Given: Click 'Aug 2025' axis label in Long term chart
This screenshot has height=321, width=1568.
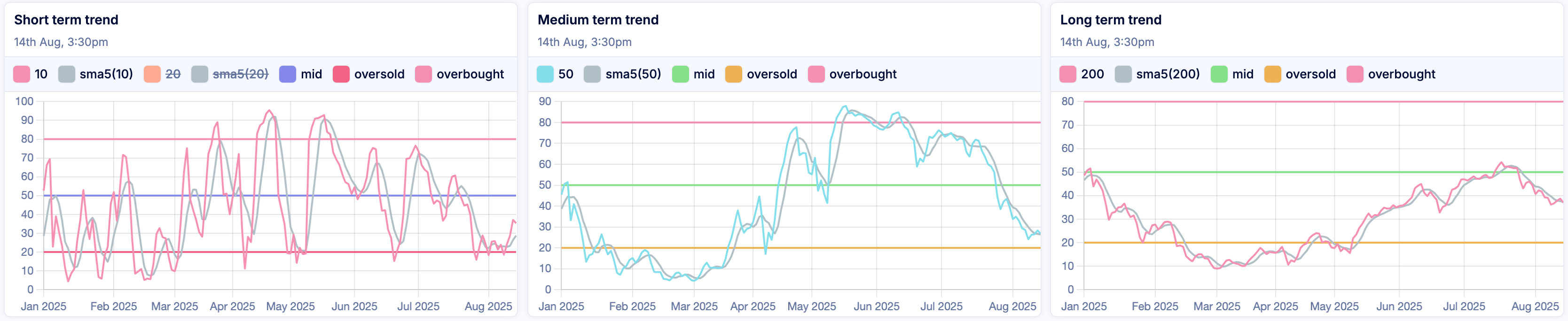Looking at the screenshot, I should [1535, 306].
